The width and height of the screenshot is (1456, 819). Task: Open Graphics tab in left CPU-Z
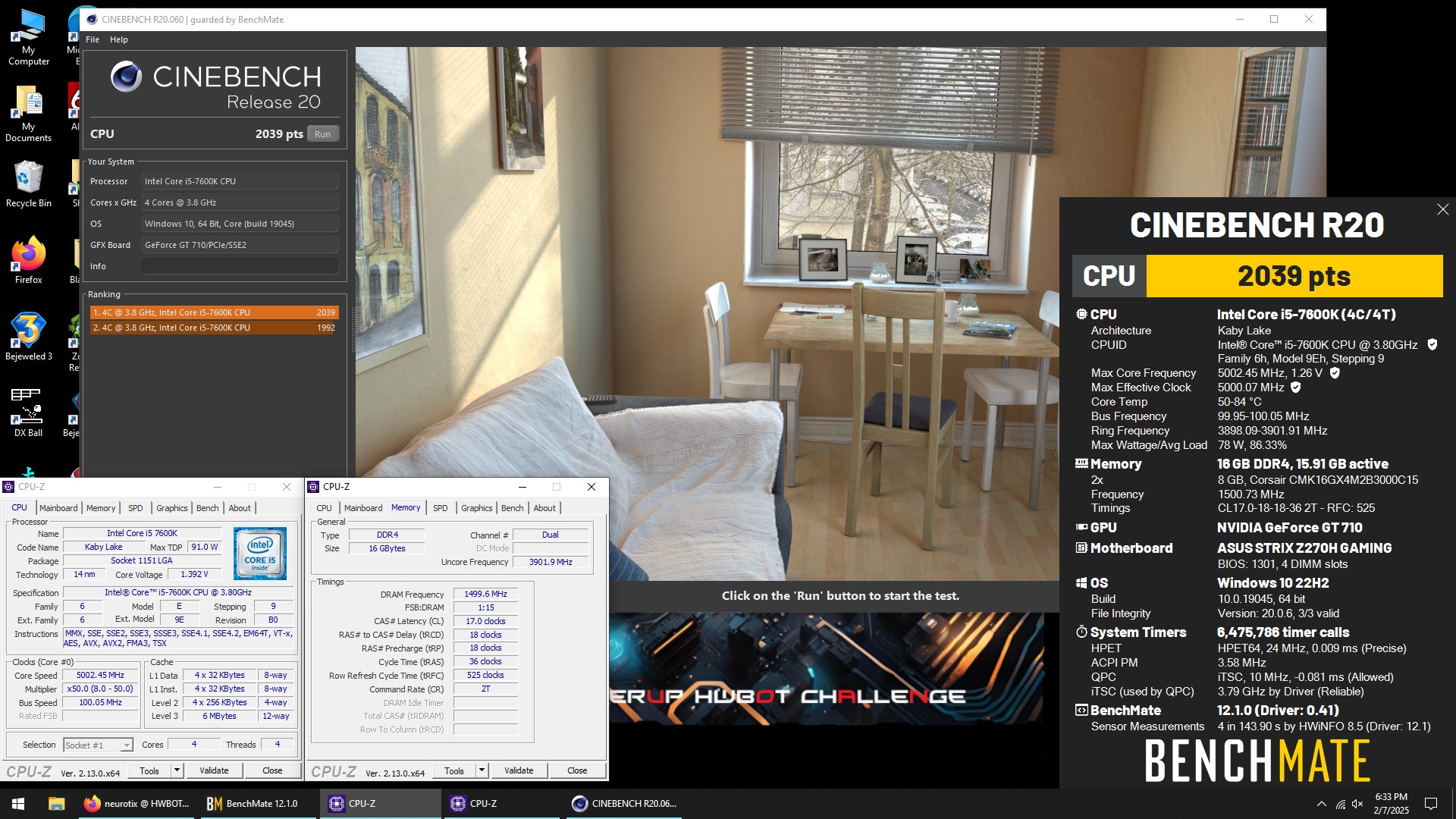(172, 508)
